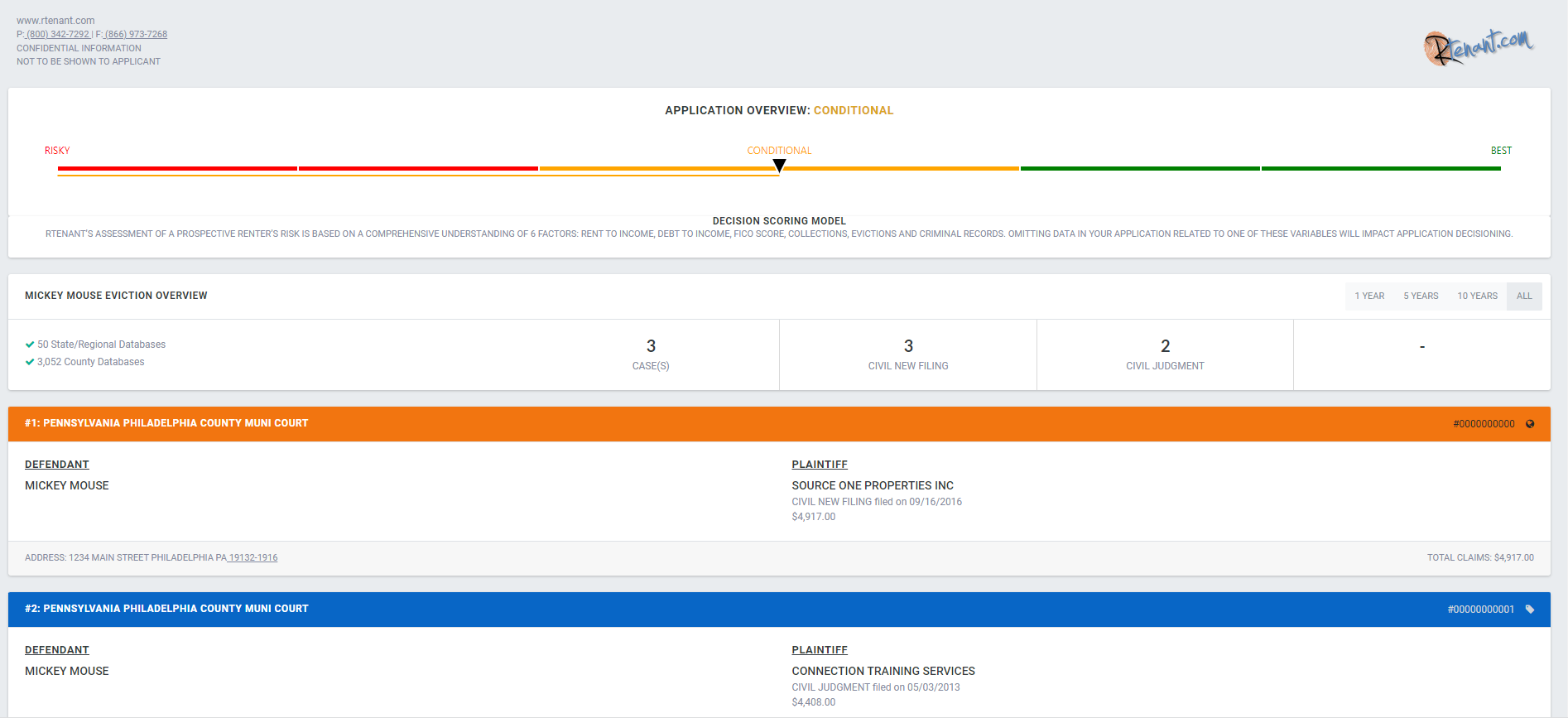Viewport: 1568px width, 723px height.
Task: Filter evictions to 5 Years
Action: 1421,296
